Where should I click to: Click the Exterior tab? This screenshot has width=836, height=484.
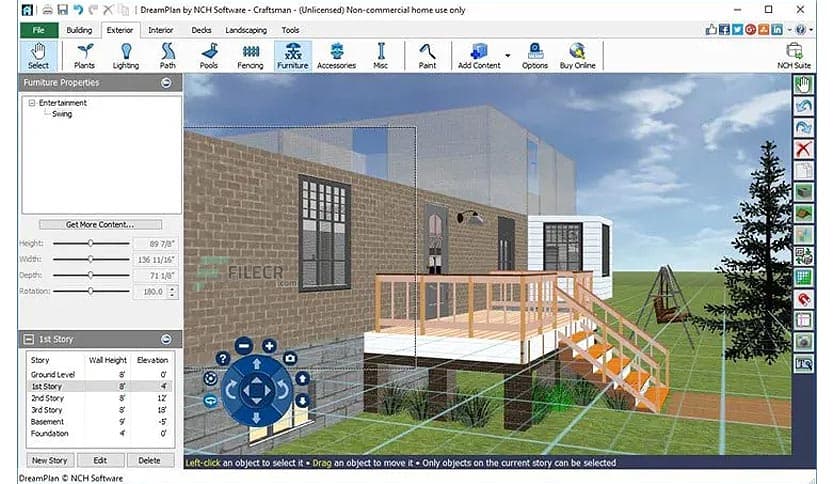pyautogui.click(x=119, y=30)
